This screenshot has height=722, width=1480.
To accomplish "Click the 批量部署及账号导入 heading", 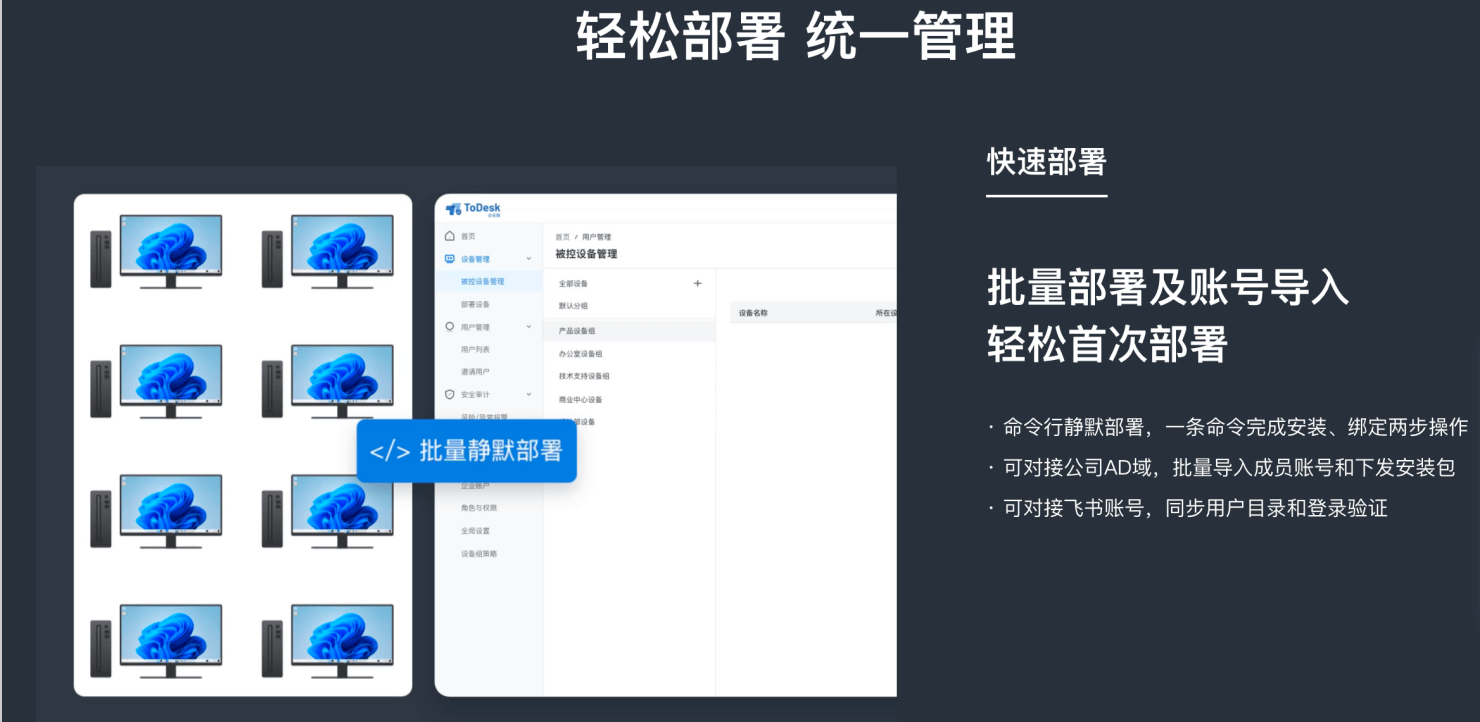I will tap(1168, 288).
